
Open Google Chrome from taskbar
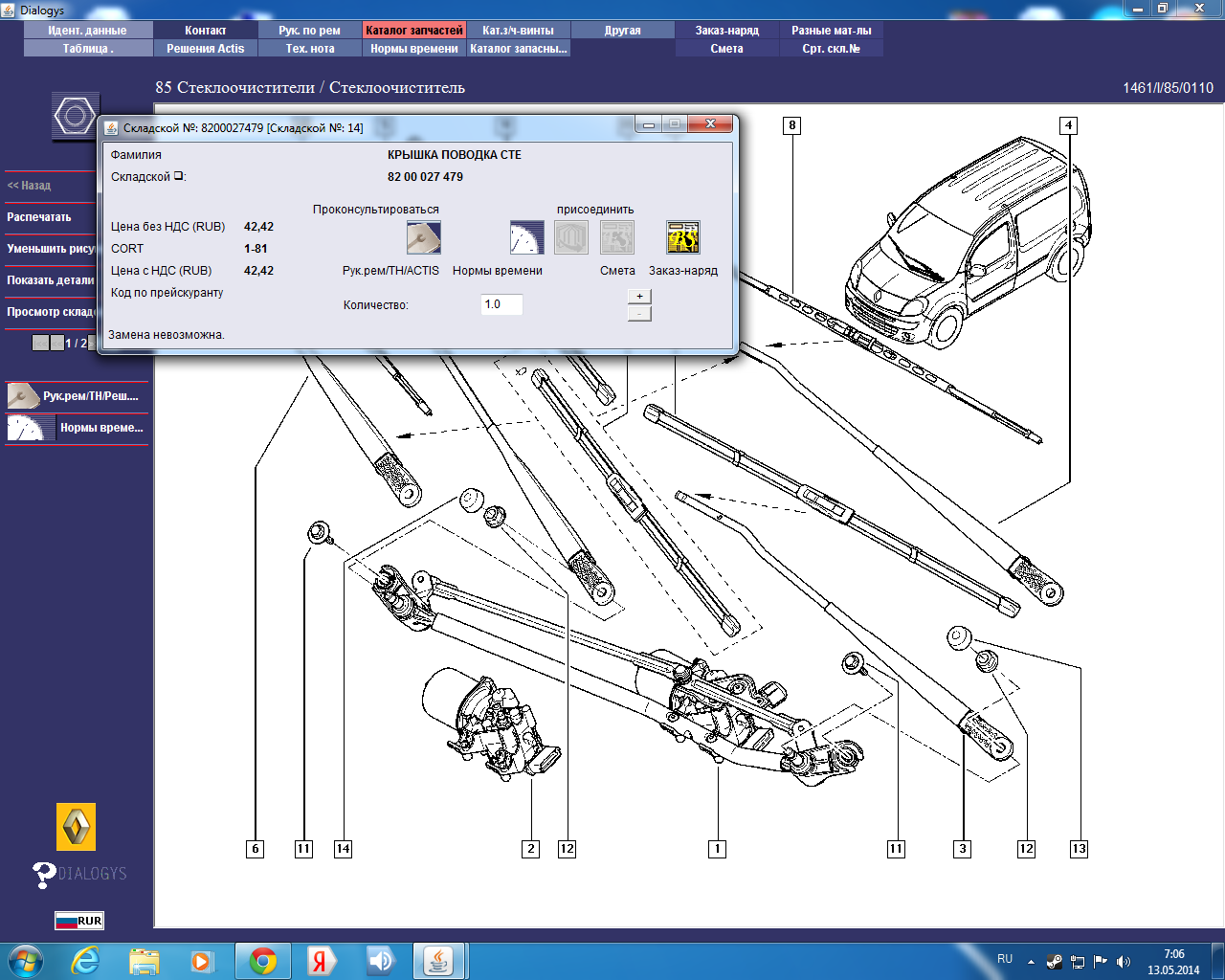(263, 961)
